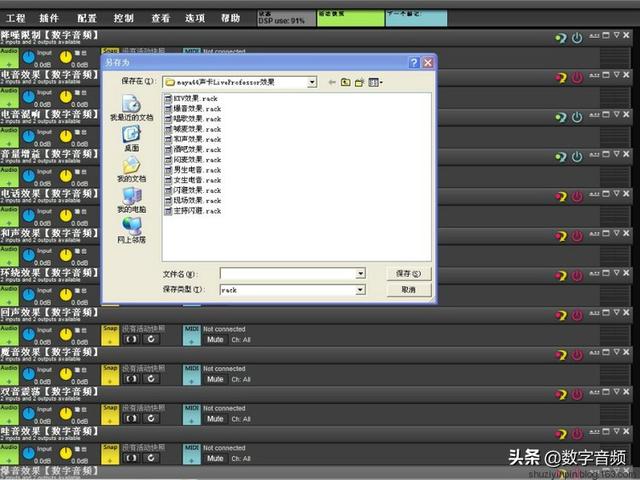
Task: Expand the 保存在 folder location dropdown
Action: pyautogui.click(x=312, y=82)
